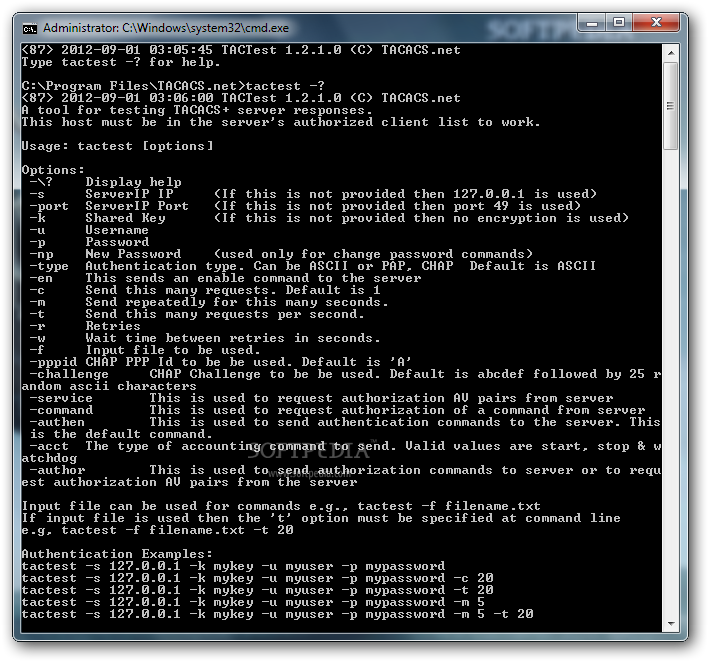709x662 pixels.
Task: Click the '-port ServerIP Port' option line
Action: [x=305, y=206]
